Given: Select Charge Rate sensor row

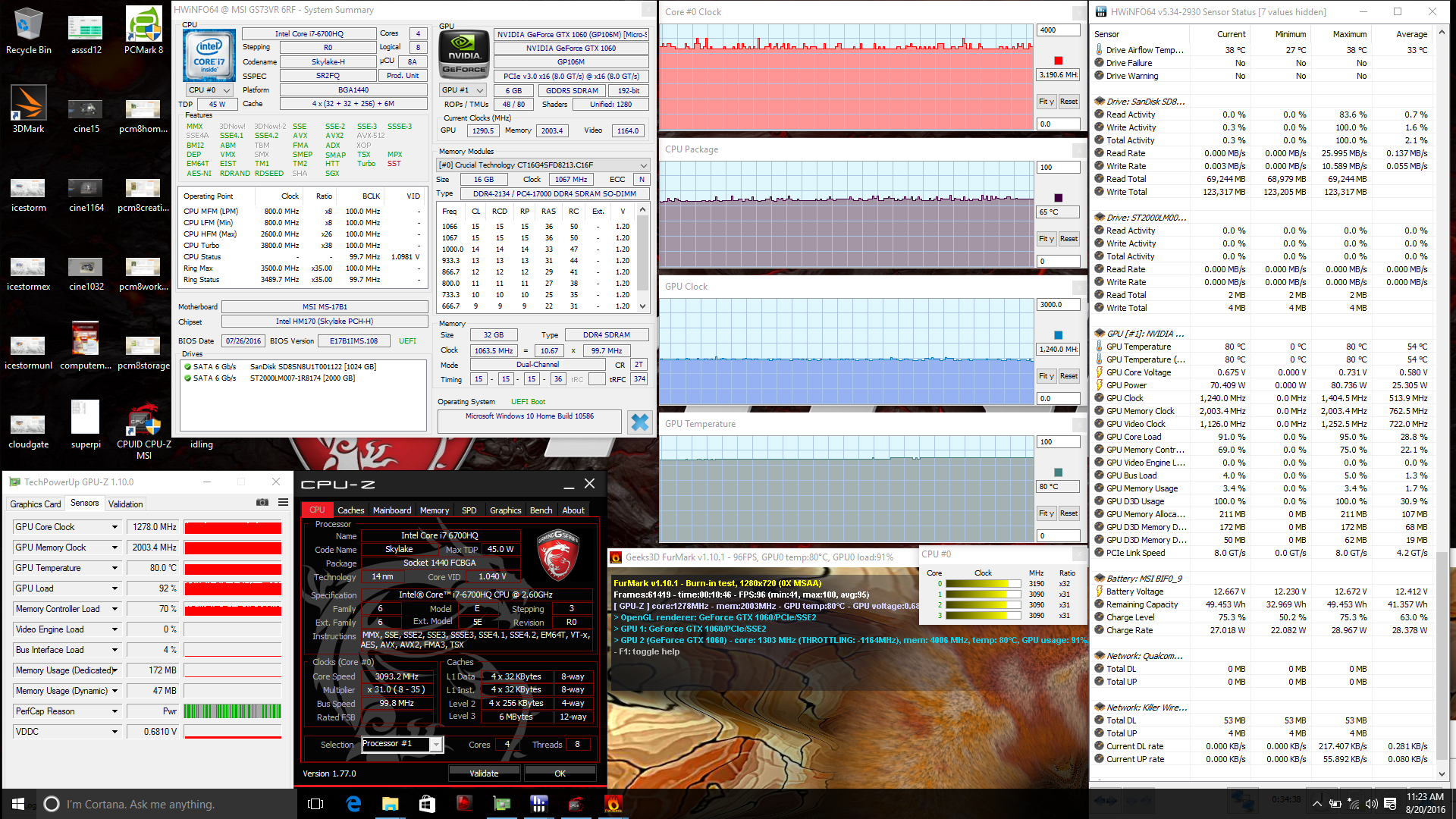Looking at the screenshot, I should click(x=1262, y=630).
